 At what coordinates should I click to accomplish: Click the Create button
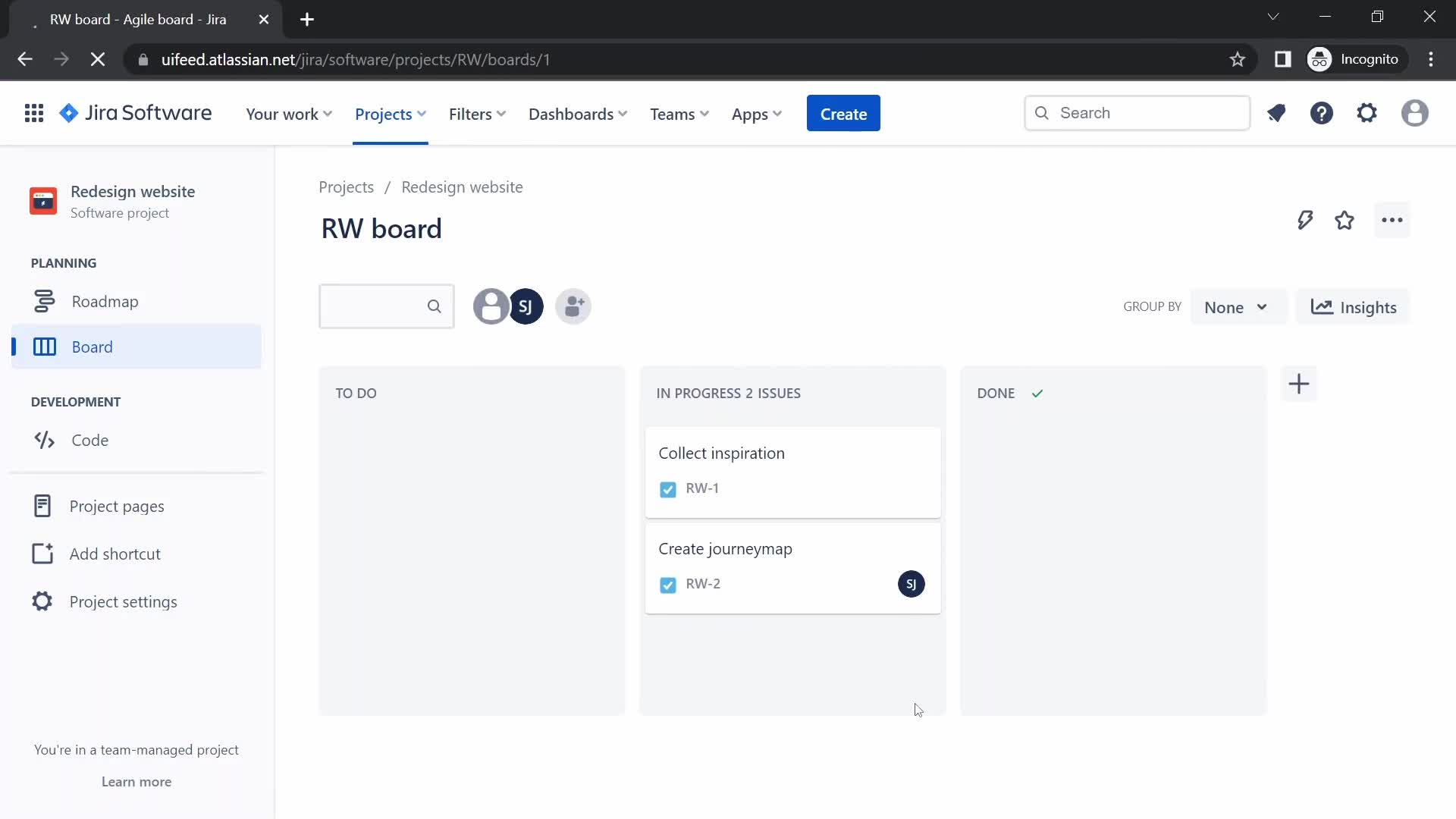843,113
